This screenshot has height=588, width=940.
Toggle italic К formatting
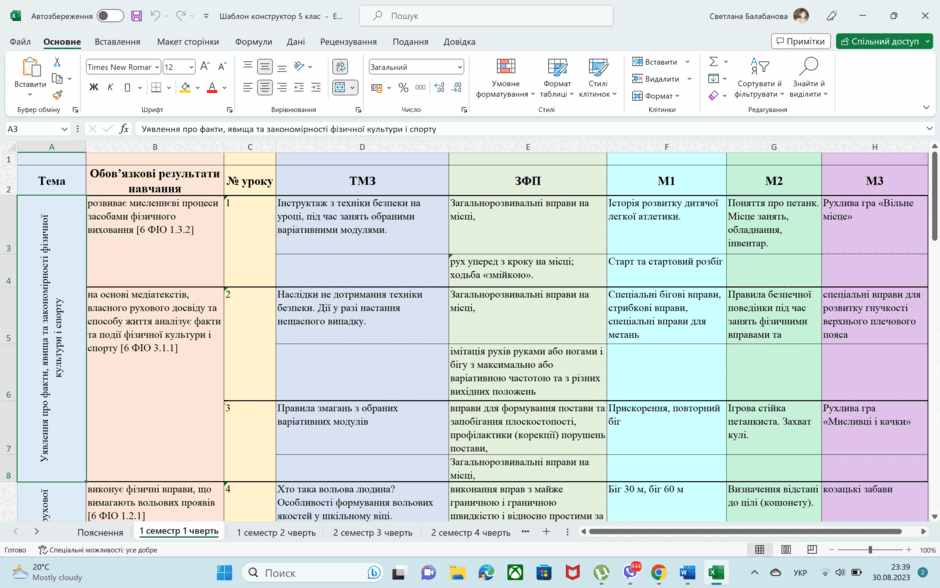(110, 88)
